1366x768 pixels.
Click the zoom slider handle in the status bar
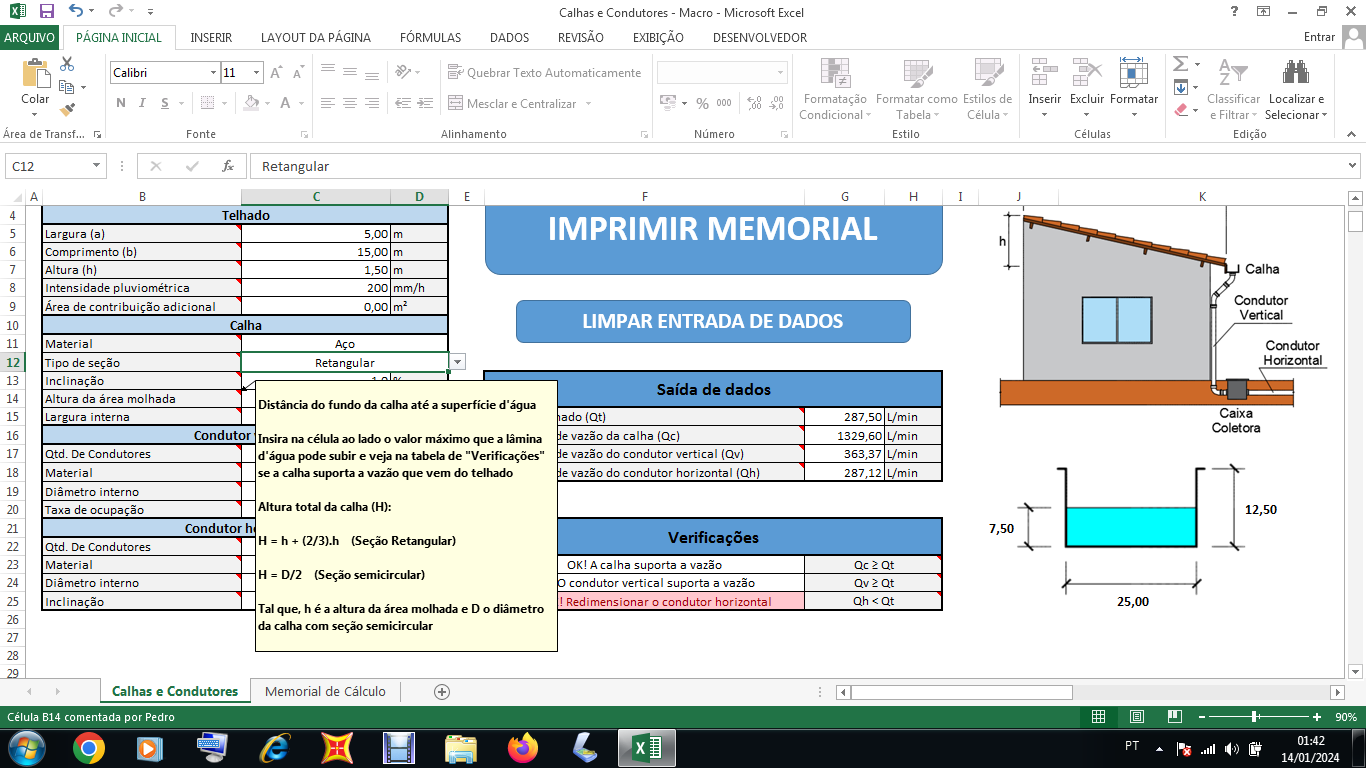[1254, 717]
